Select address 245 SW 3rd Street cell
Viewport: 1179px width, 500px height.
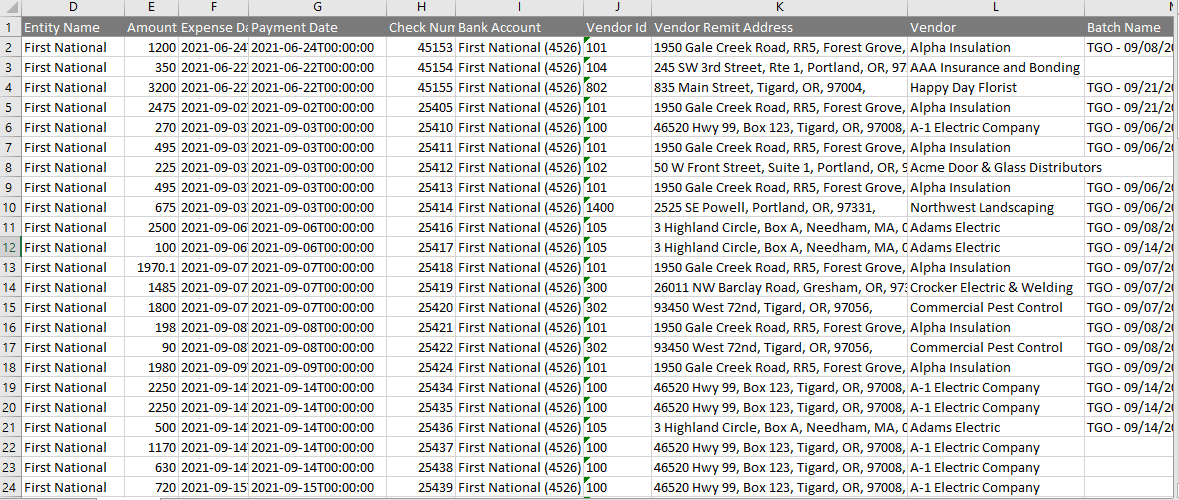click(780, 68)
